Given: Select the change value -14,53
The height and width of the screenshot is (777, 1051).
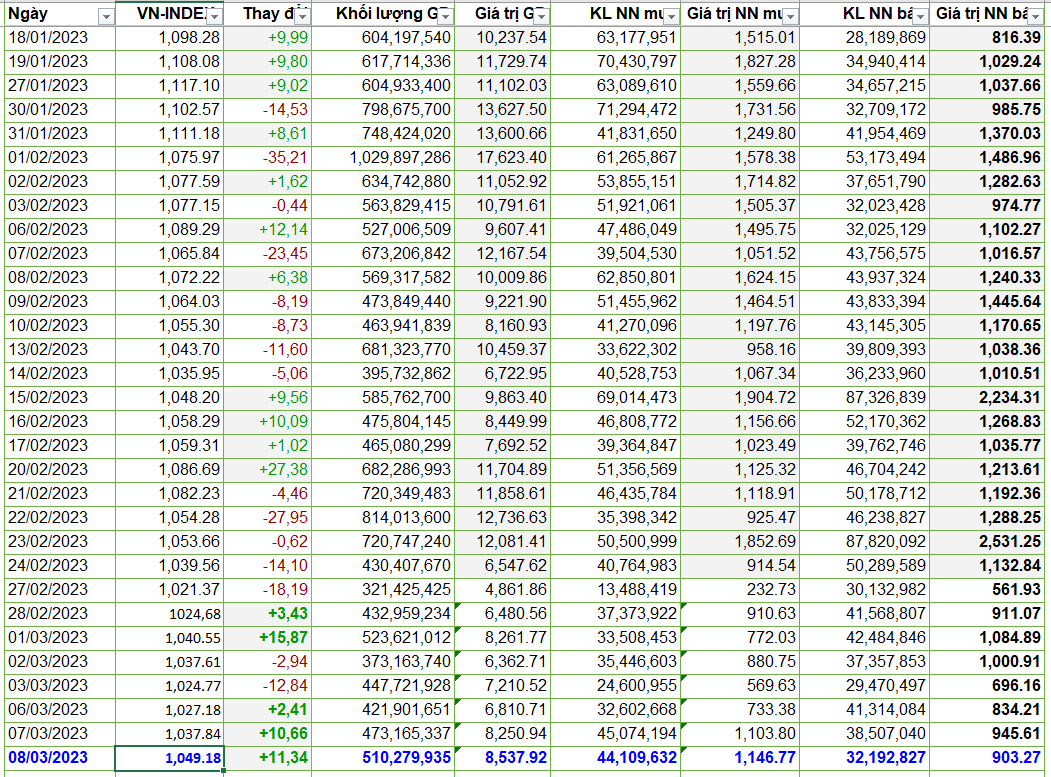Looking at the screenshot, I should point(267,109).
